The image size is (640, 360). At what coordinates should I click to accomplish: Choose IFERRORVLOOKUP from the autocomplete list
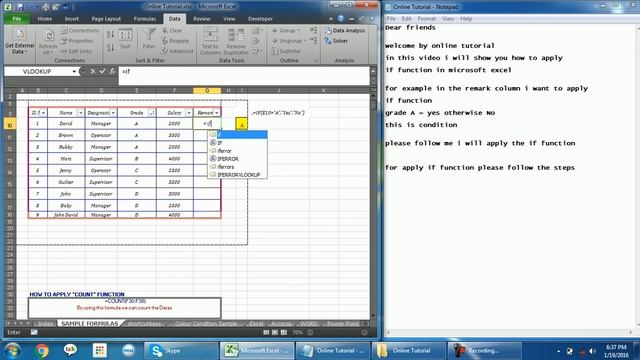click(238, 175)
